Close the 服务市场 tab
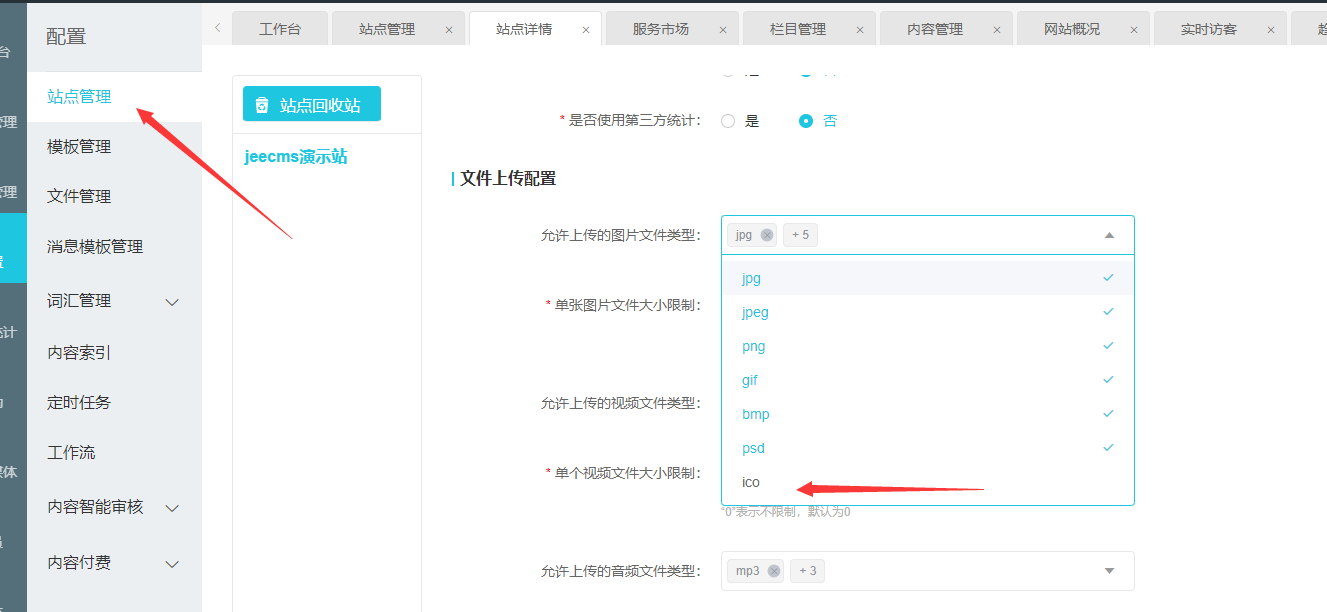 723,30
